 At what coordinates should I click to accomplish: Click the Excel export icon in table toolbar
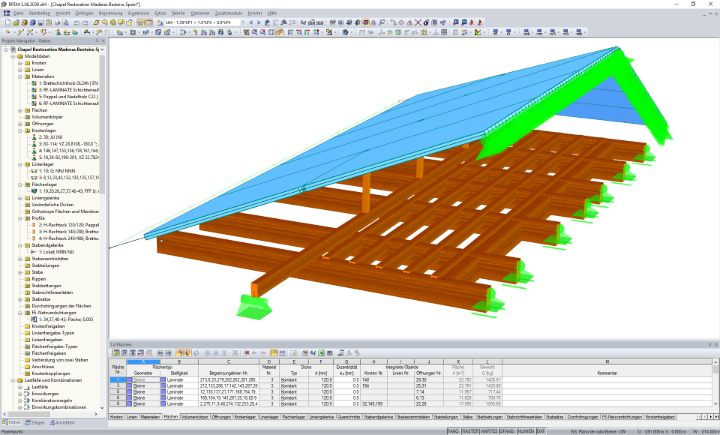point(321,353)
